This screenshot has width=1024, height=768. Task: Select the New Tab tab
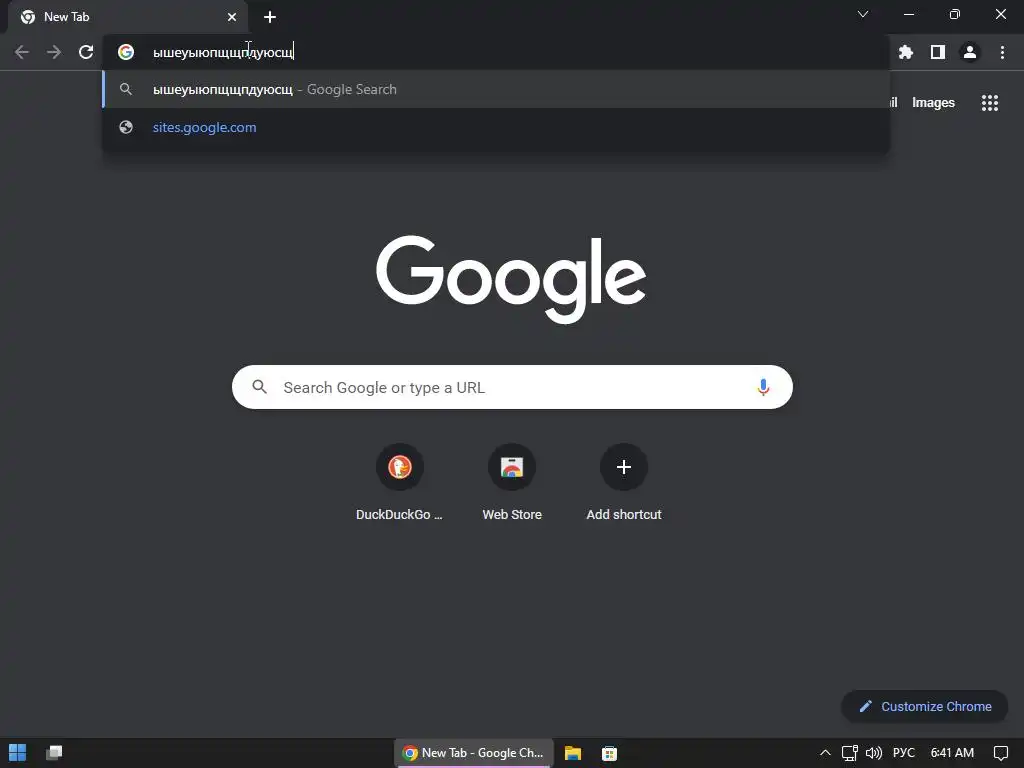[x=128, y=17]
